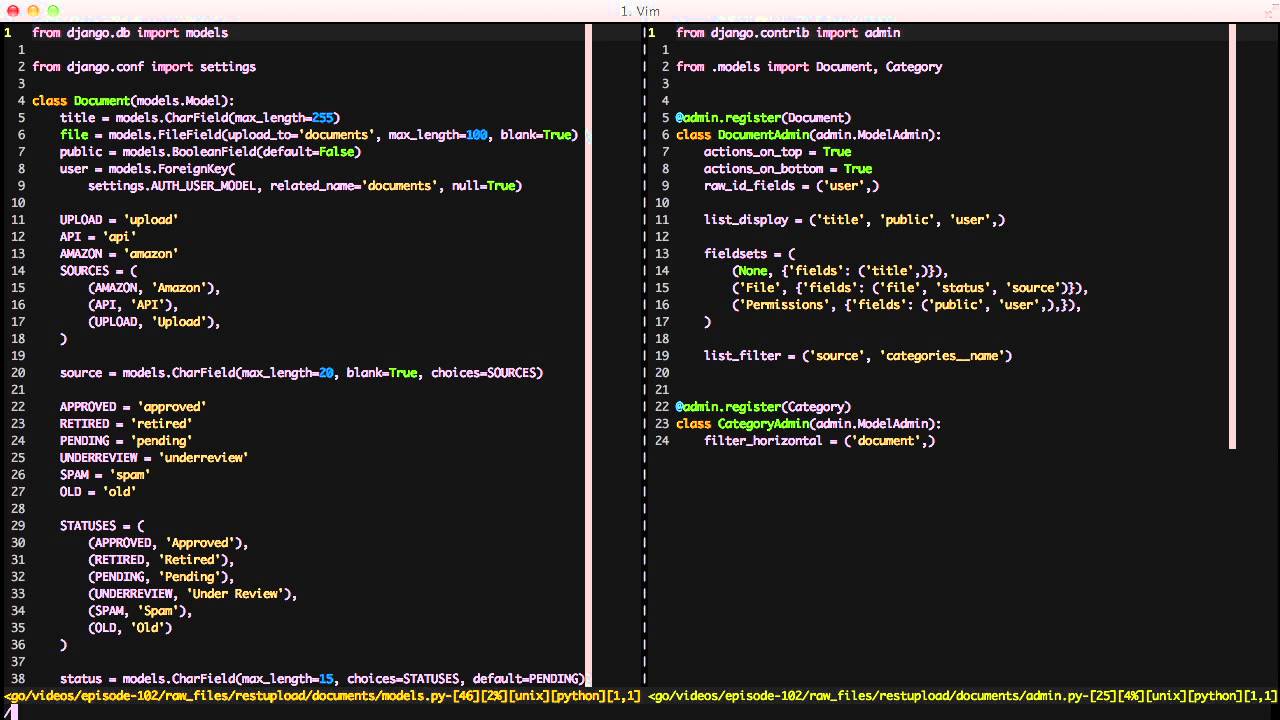
Task: Click the "RETIRED = 'retired'" line
Action: point(126,424)
